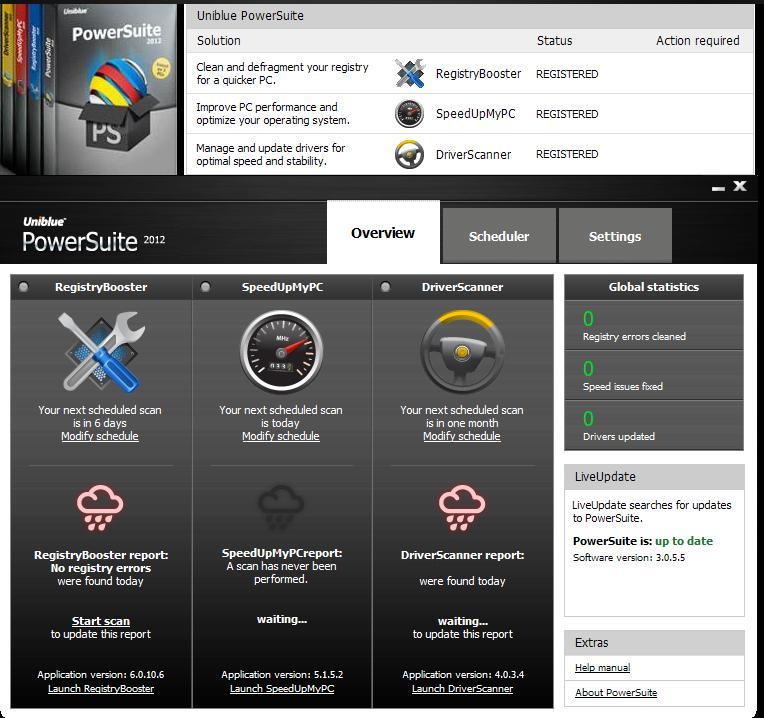Viewport: 764px width, 718px height.
Task: Click the Registry errors cleaned count
Action: tap(589, 319)
